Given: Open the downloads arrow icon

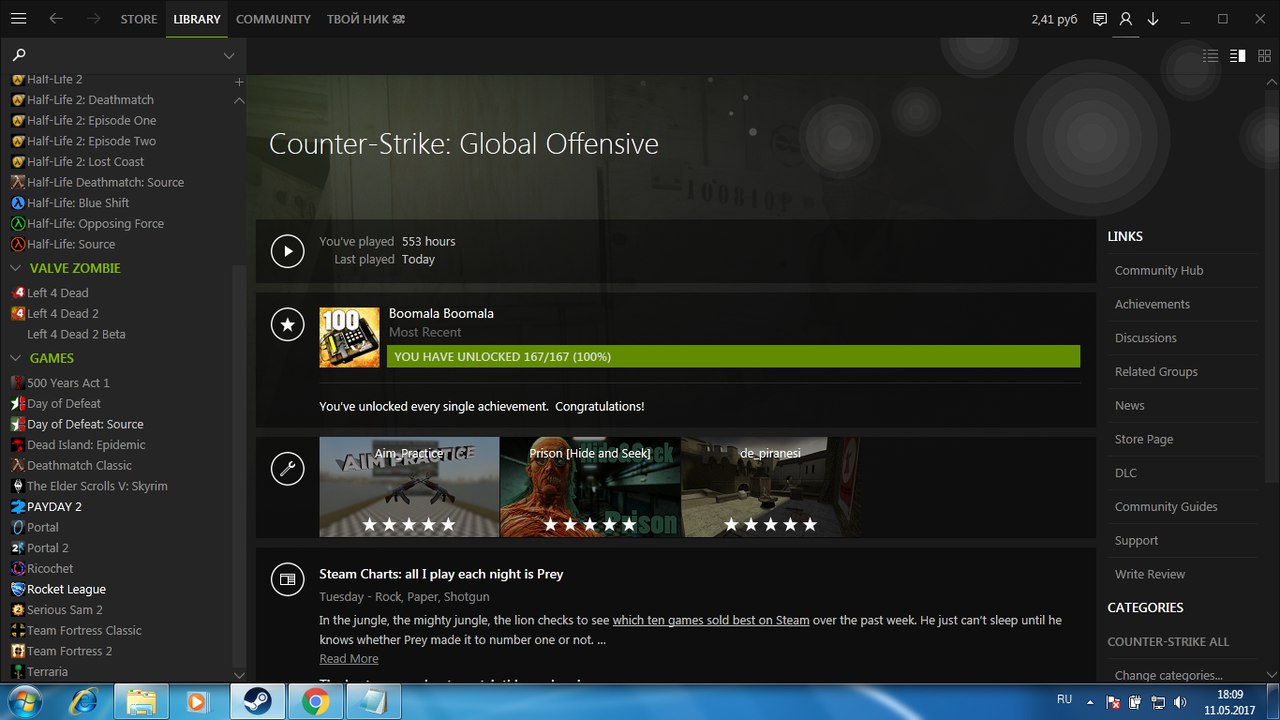Looking at the screenshot, I should [x=1153, y=19].
